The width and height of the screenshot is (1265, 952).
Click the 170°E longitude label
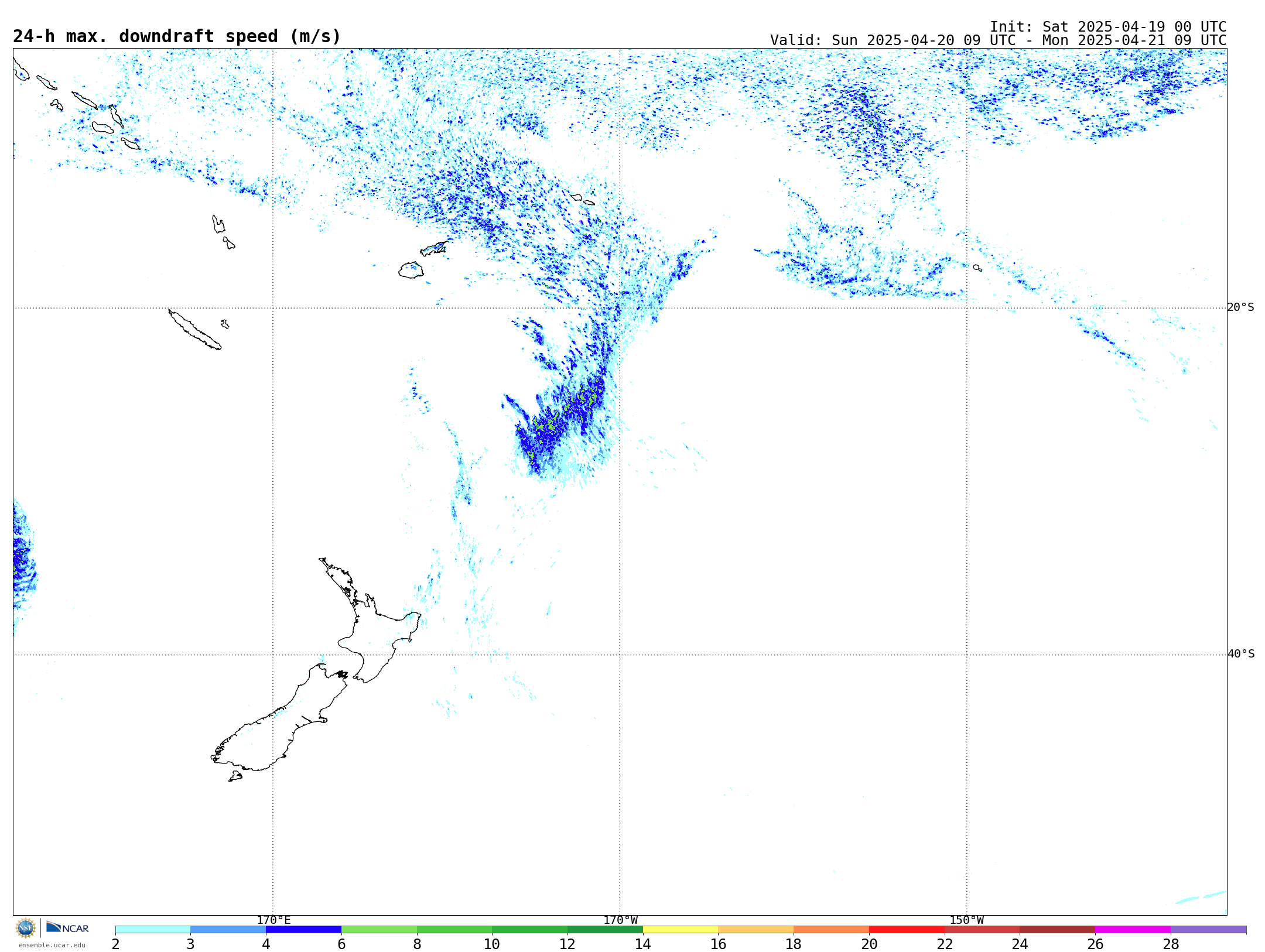pos(273,920)
